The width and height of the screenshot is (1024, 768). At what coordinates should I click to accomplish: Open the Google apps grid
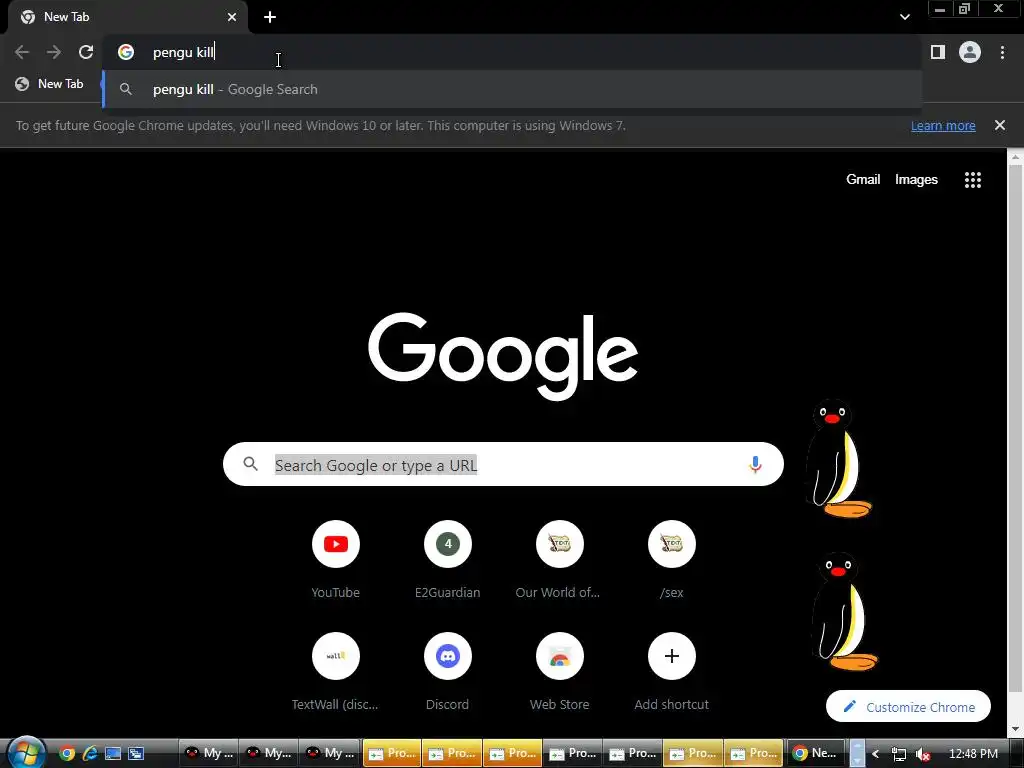click(973, 180)
